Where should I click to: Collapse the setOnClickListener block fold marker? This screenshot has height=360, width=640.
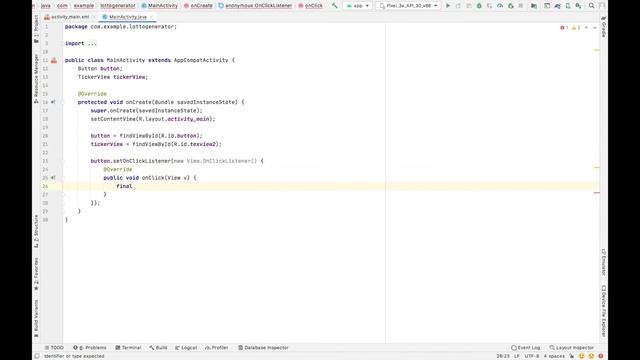(x=63, y=161)
